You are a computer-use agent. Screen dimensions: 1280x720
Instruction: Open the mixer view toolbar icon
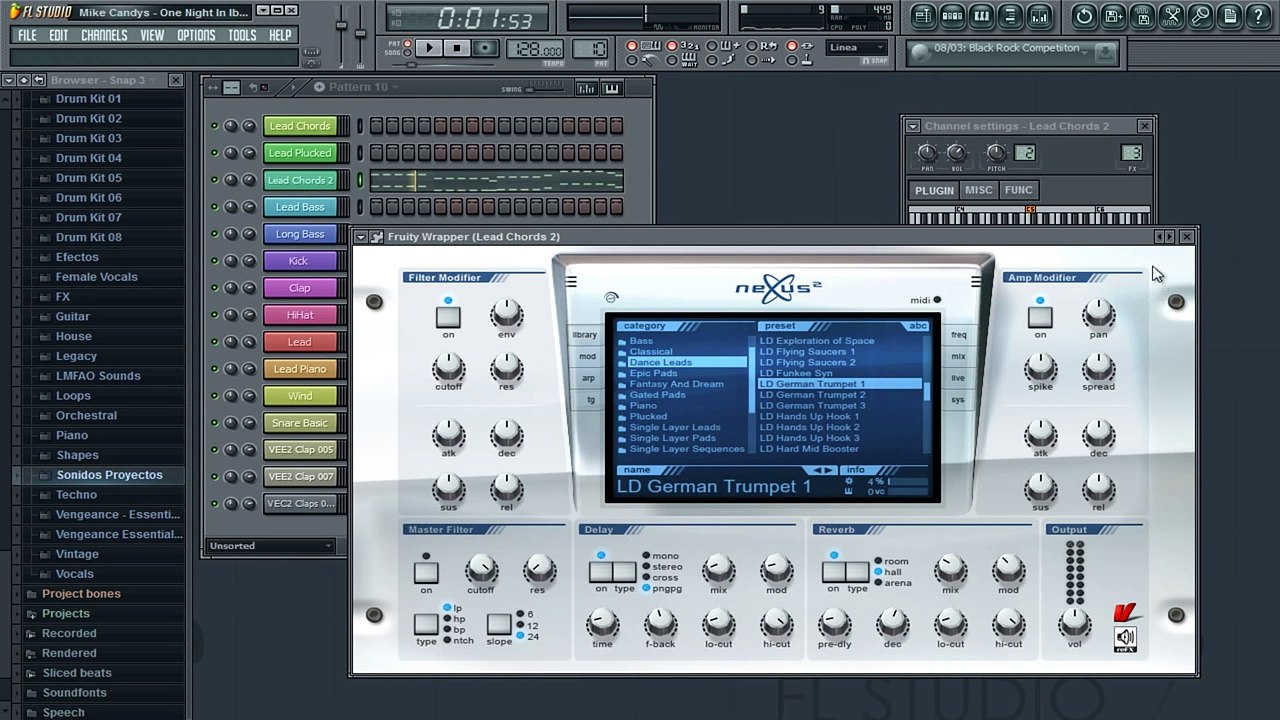point(1039,16)
